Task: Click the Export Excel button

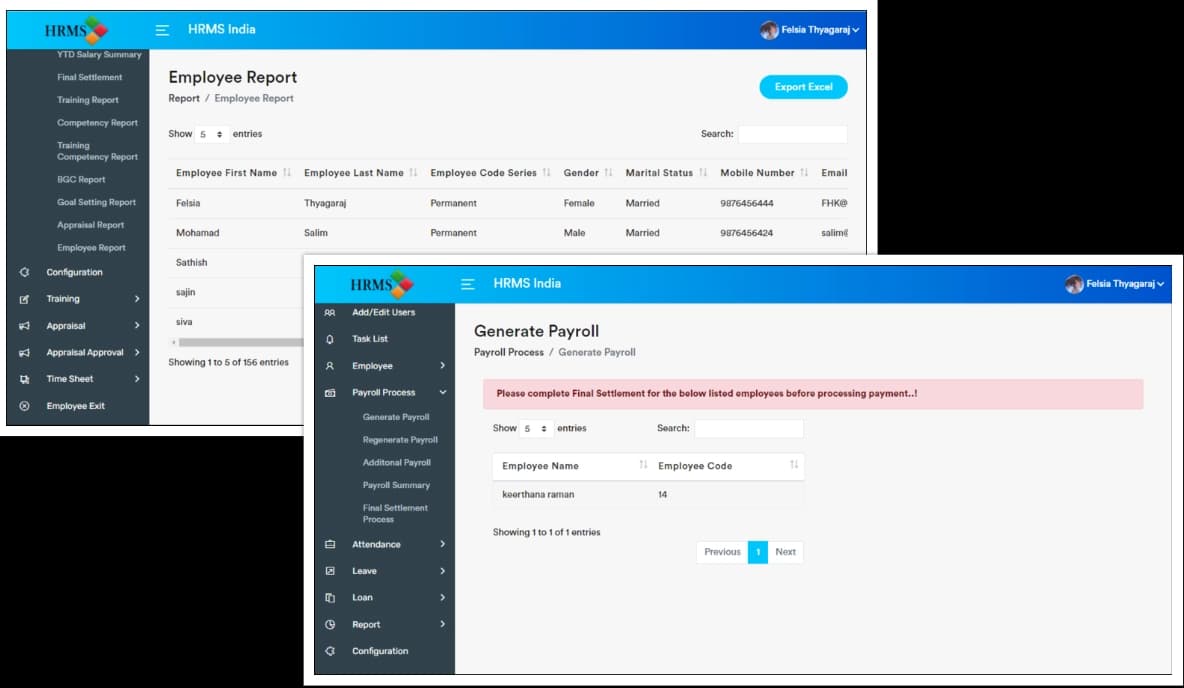Action: 803,87
